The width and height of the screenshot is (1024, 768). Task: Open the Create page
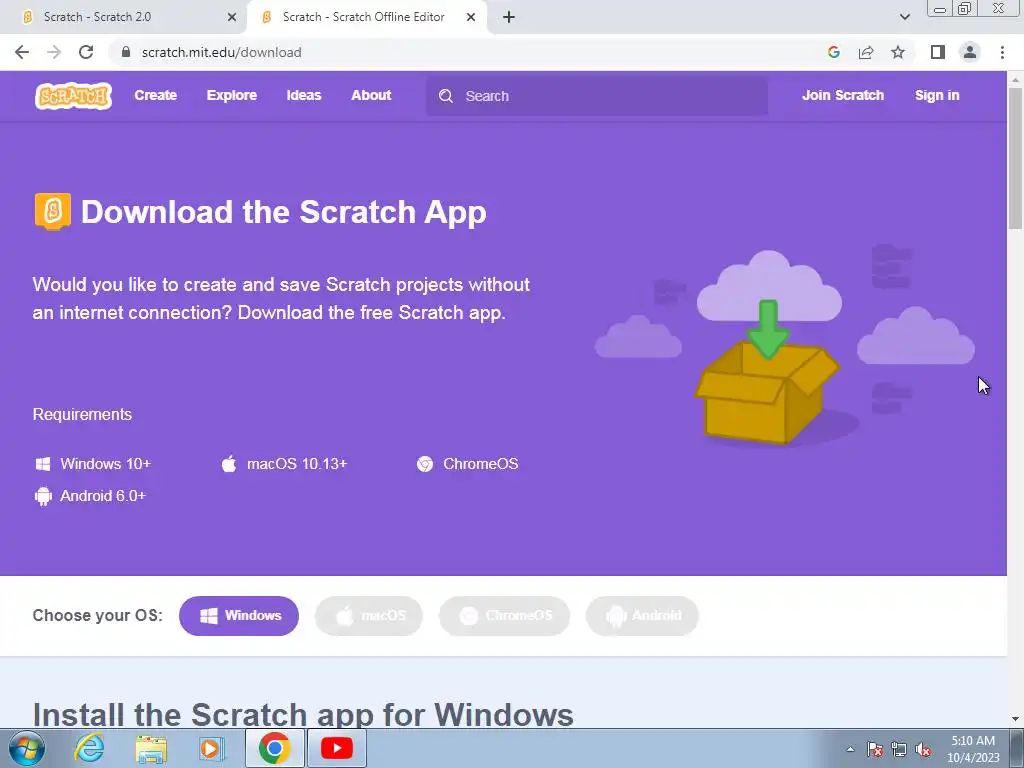155,95
